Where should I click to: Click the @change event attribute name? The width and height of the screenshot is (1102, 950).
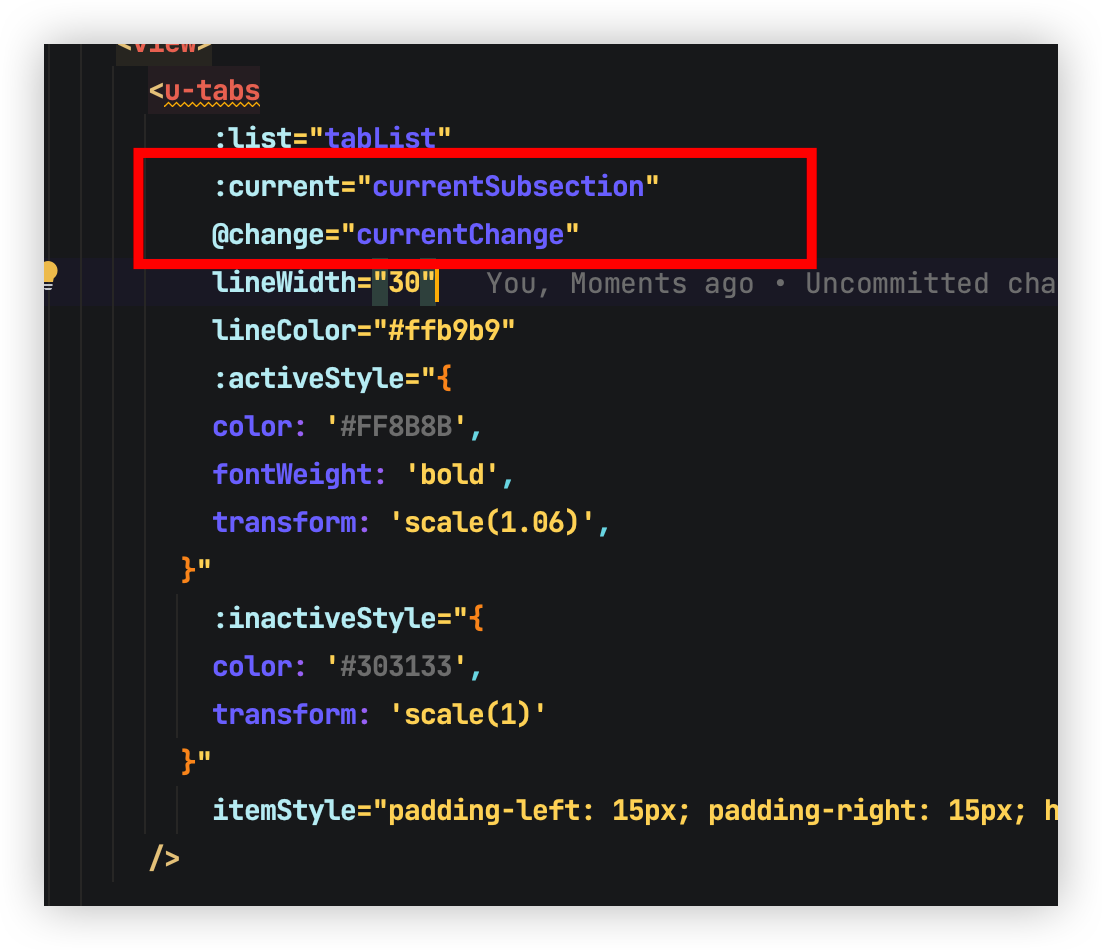click(267, 235)
